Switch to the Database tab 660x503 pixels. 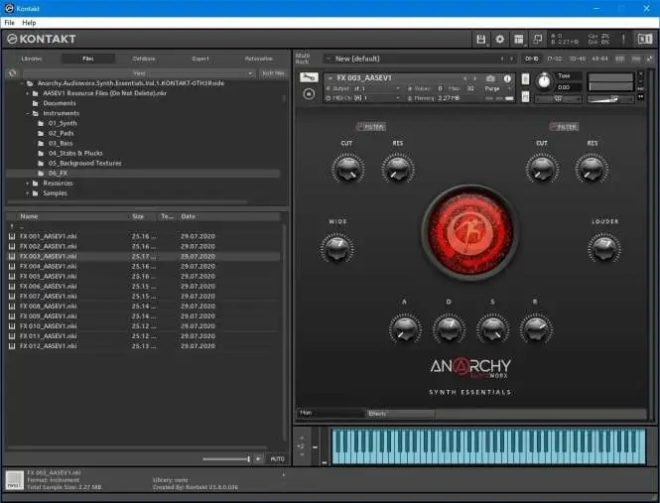pyautogui.click(x=144, y=59)
